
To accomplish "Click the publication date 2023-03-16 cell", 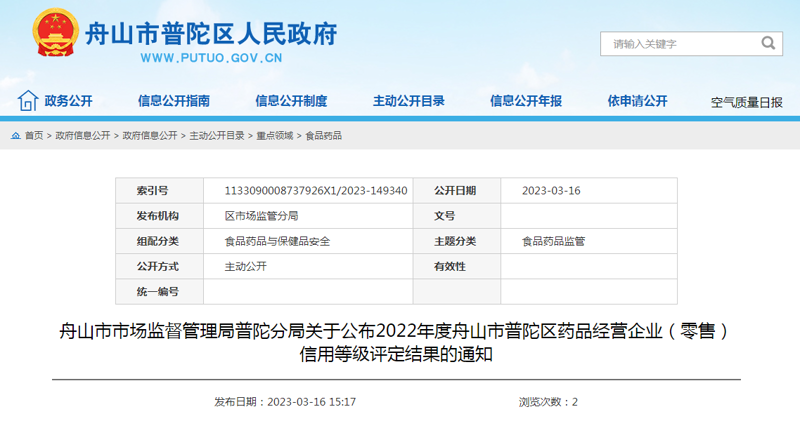I will pos(589,191).
